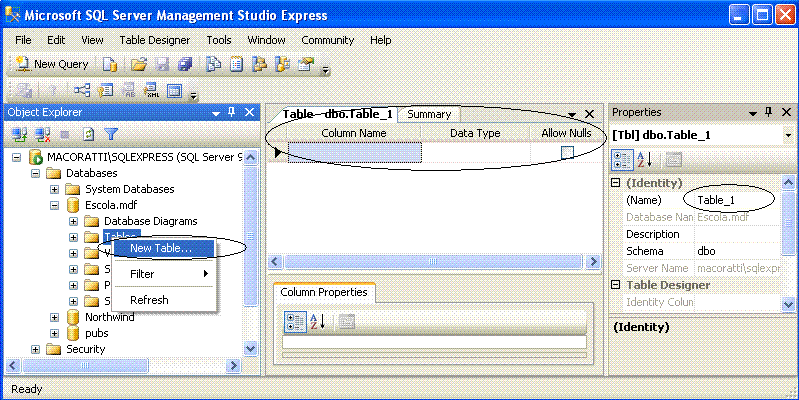Image resolution: width=799 pixels, height=400 pixels.
Task: Open the Community menu
Action: pos(328,40)
